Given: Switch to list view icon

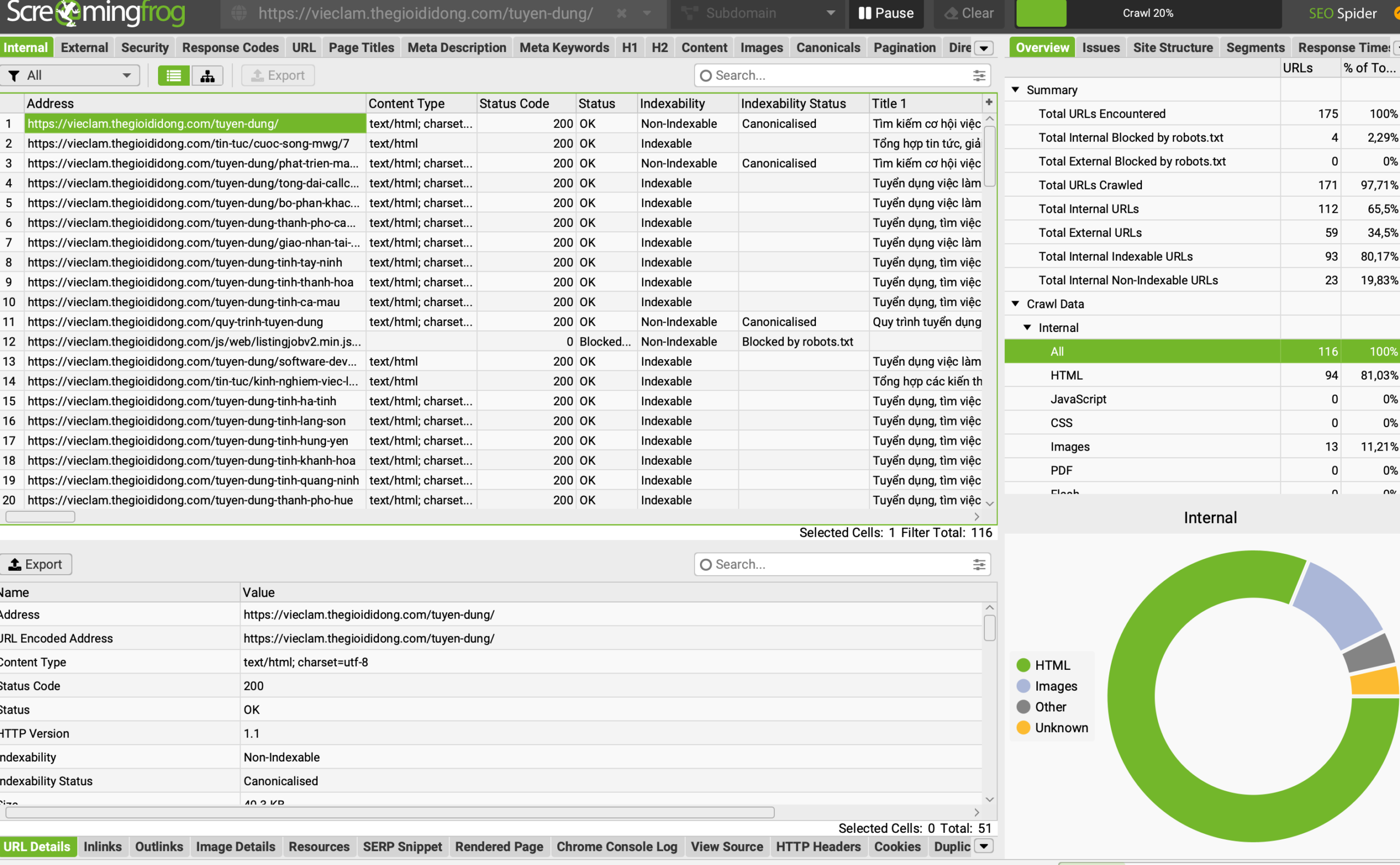Looking at the screenshot, I should point(173,75).
